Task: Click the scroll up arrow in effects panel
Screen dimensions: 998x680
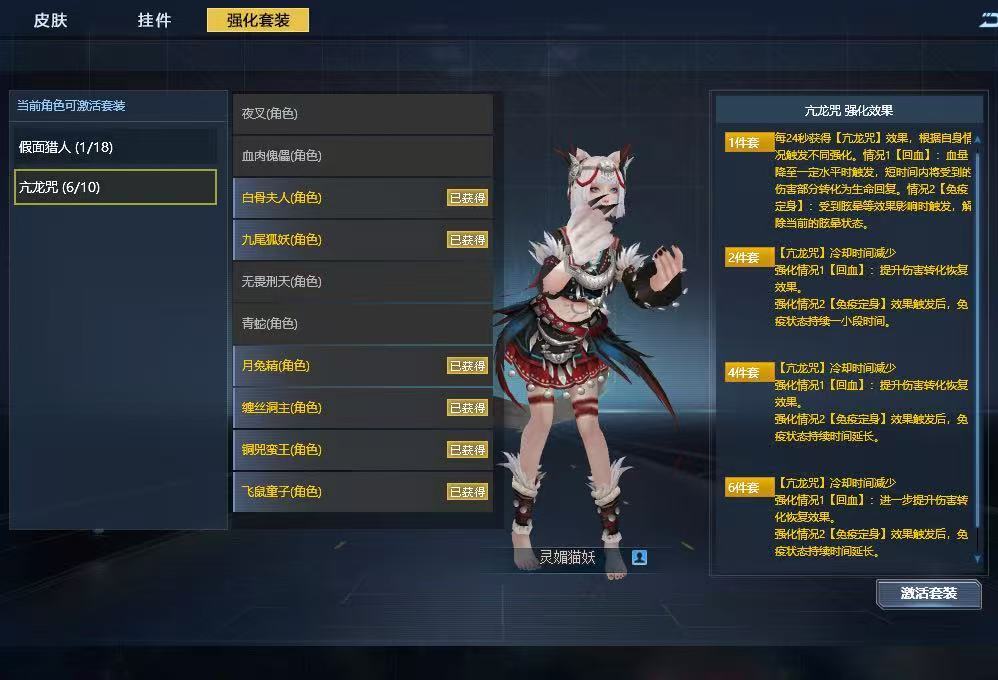Action: [x=977, y=139]
